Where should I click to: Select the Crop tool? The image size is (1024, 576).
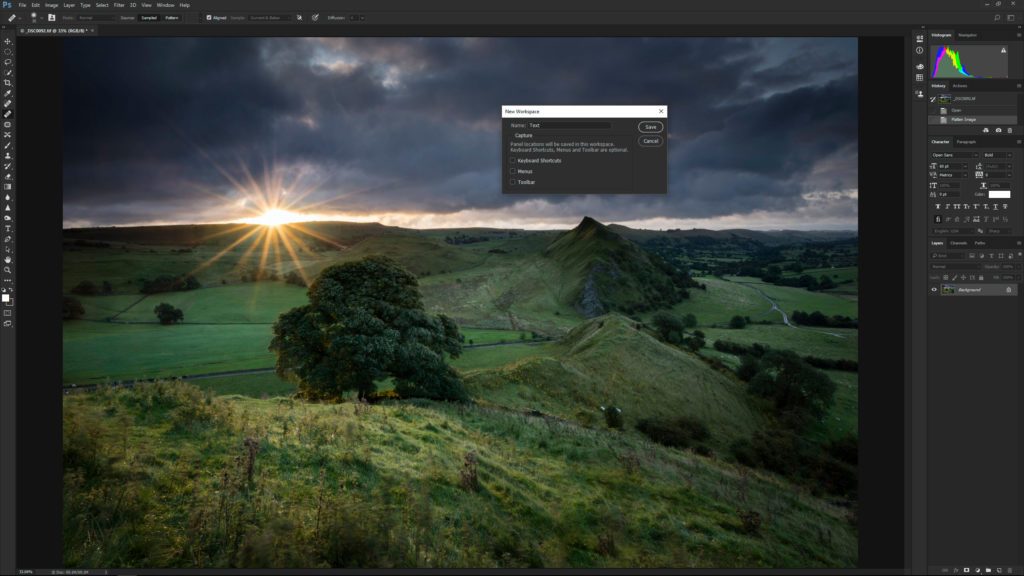click(x=8, y=83)
